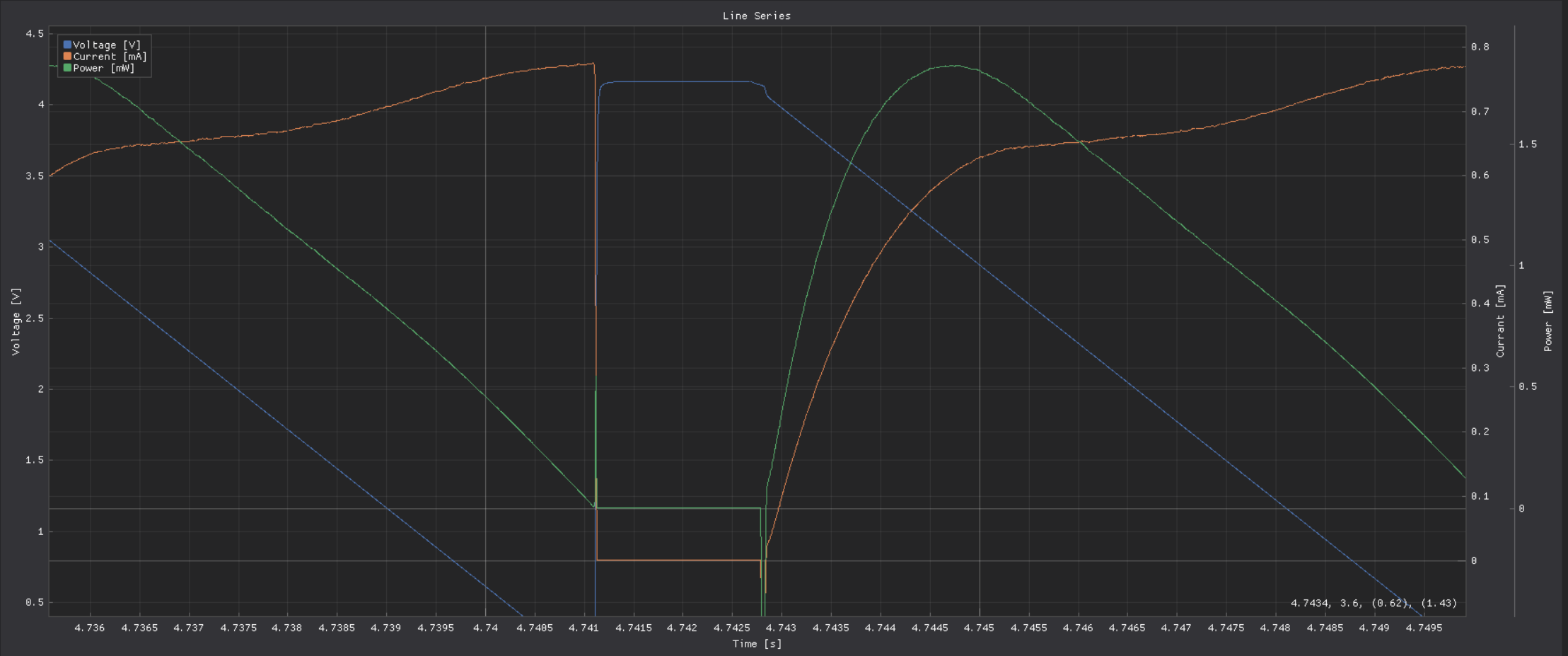The width and height of the screenshot is (1568, 656).
Task: Click the '4.749' time axis tick
Action: [x=1375, y=628]
